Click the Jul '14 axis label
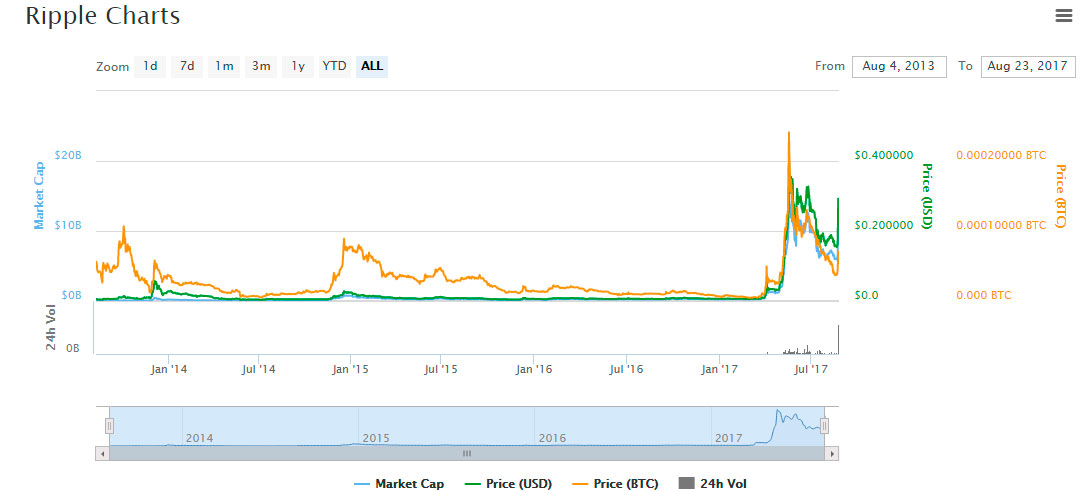The image size is (1082, 491). pyautogui.click(x=259, y=370)
